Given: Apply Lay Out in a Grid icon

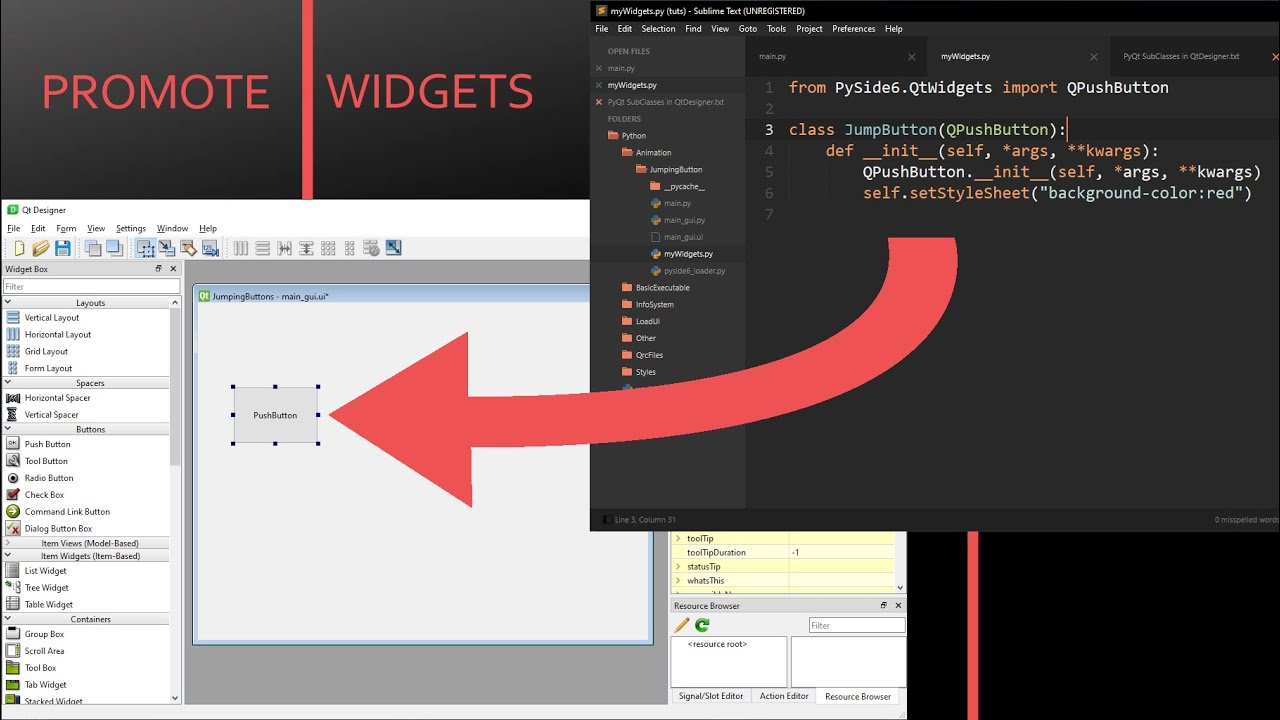Looking at the screenshot, I should (x=328, y=248).
